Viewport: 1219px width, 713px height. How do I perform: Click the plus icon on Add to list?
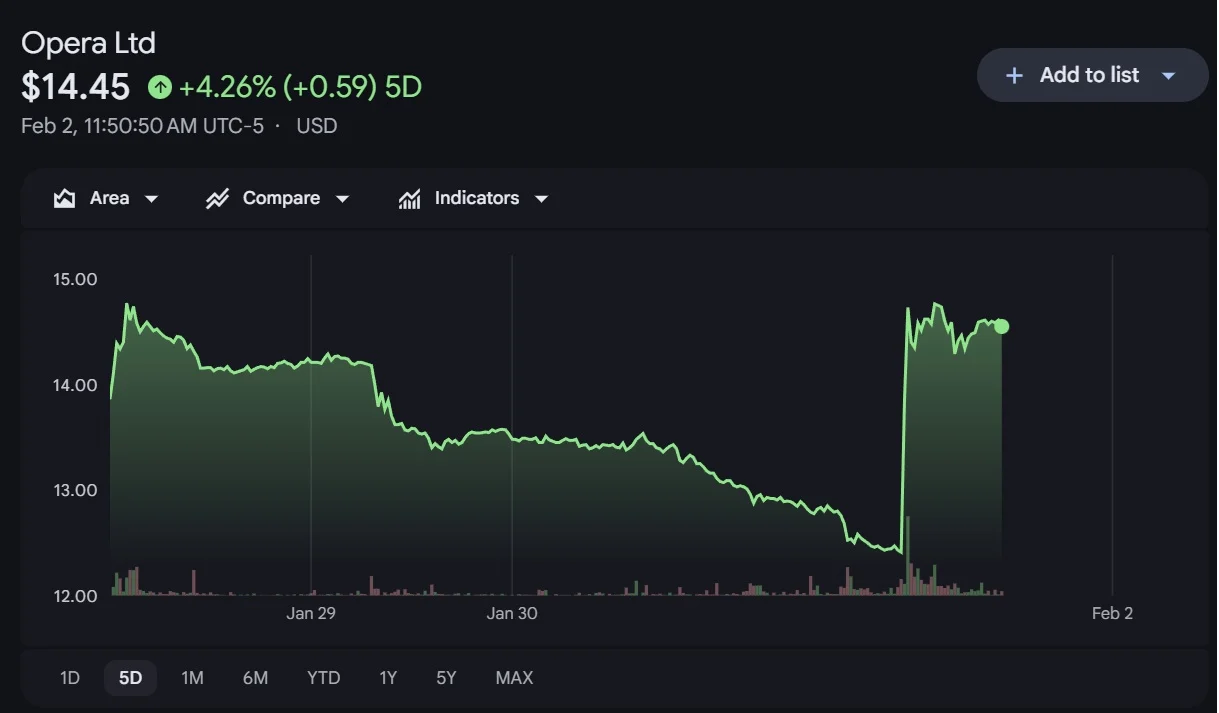1014,75
